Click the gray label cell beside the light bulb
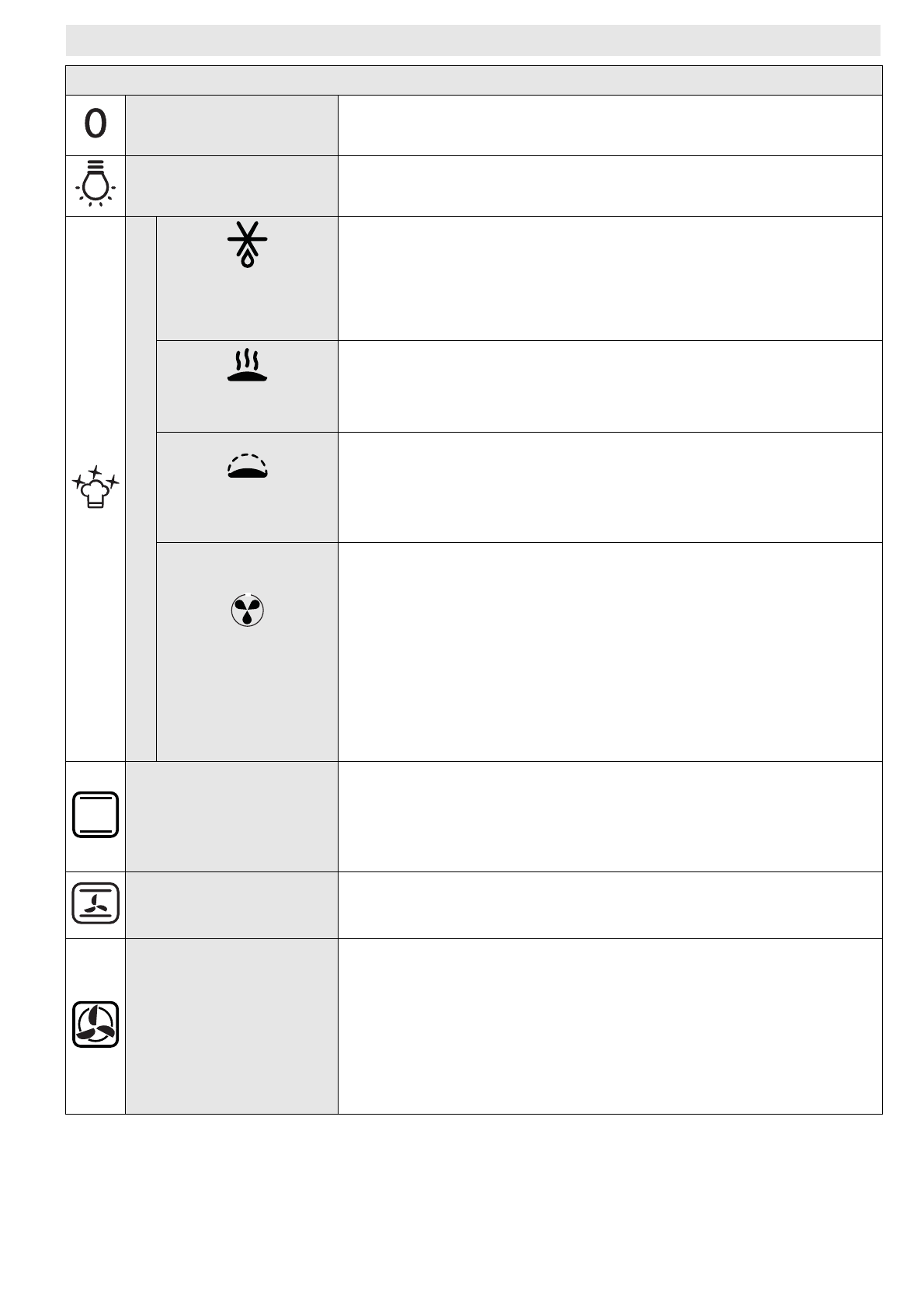Viewport: 924px width, 1308px height. (x=231, y=186)
